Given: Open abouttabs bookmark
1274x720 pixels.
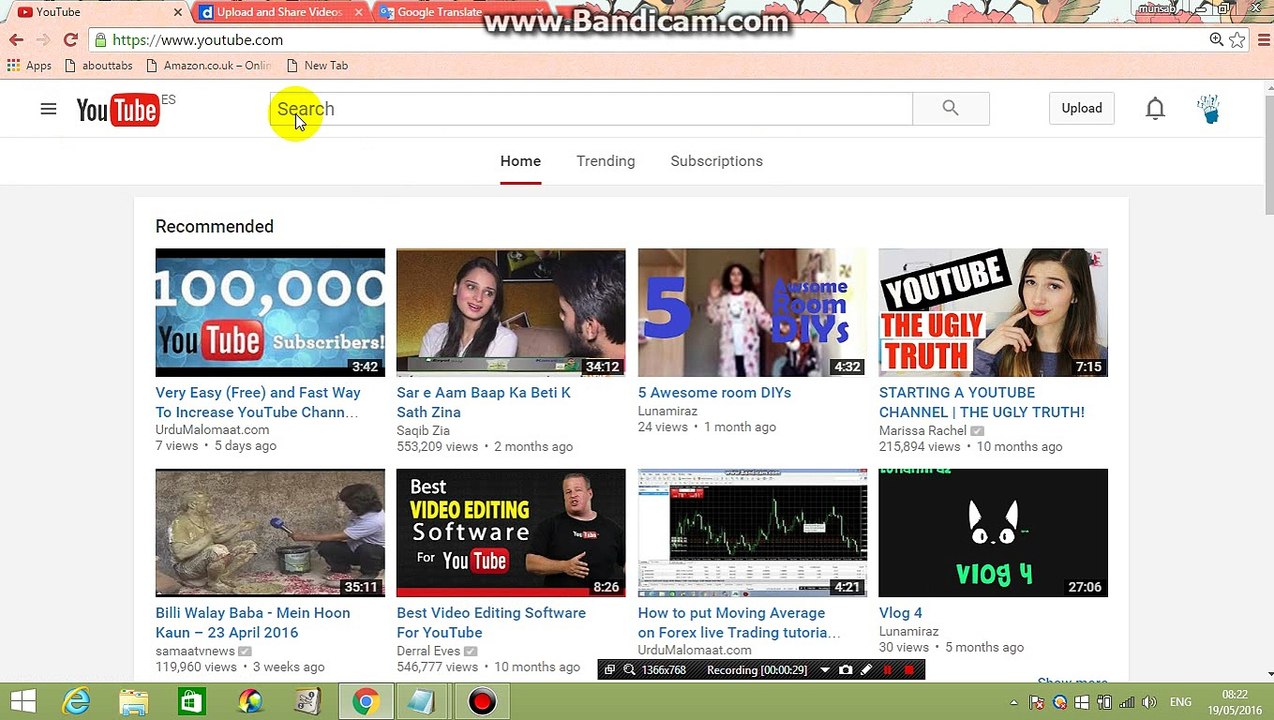Looking at the screenshot, I should tap(97, 65).
